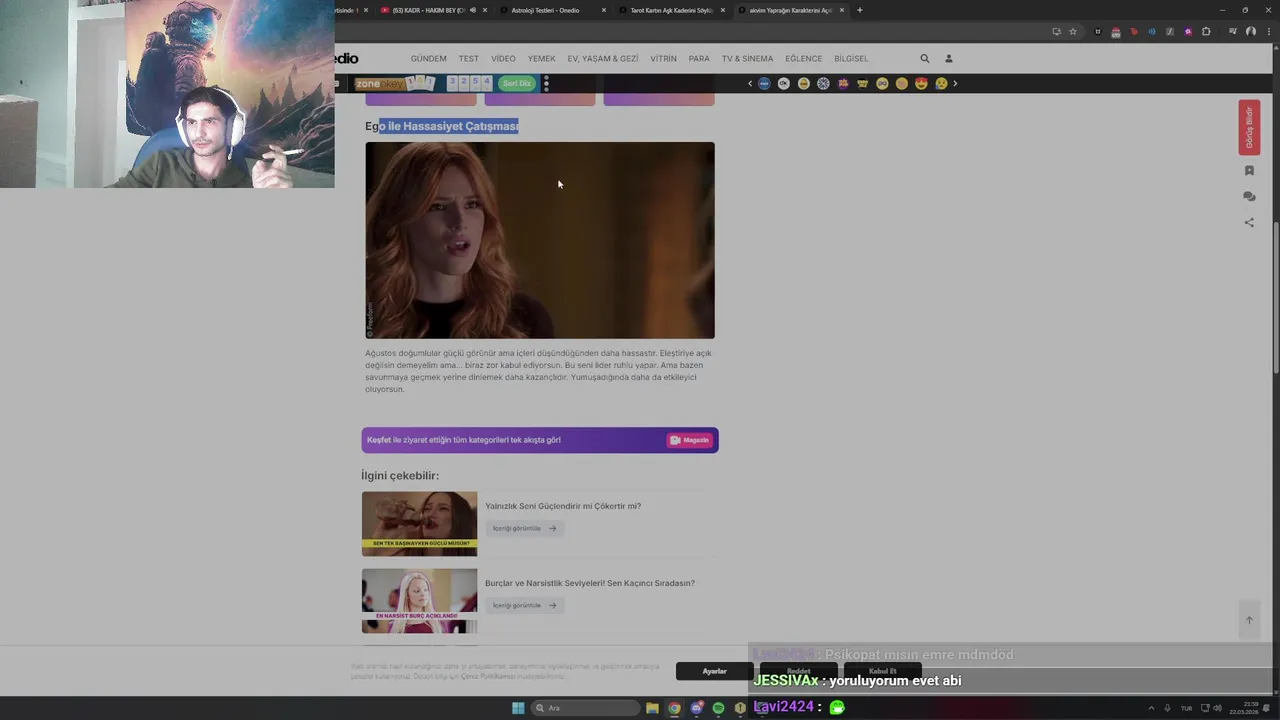Click the Onedio logo
Viewport: 1280px width, 720px height.
tap(346, 58)
